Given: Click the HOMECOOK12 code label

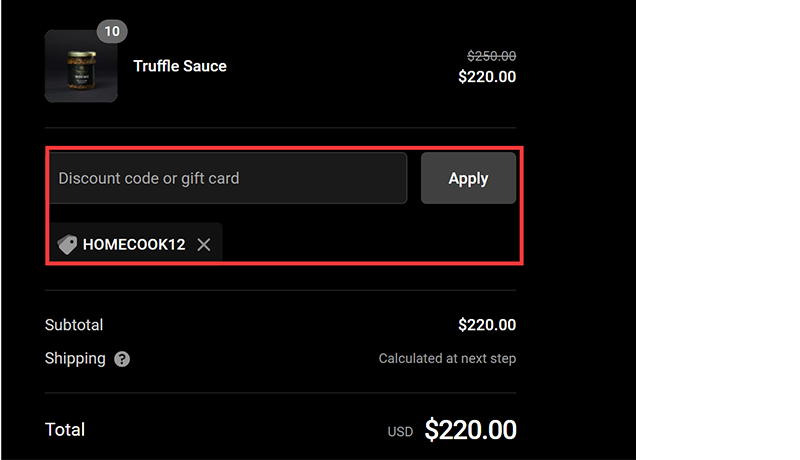Looking at the screenshot, I should pyautogui.click(x=134, y=244).
